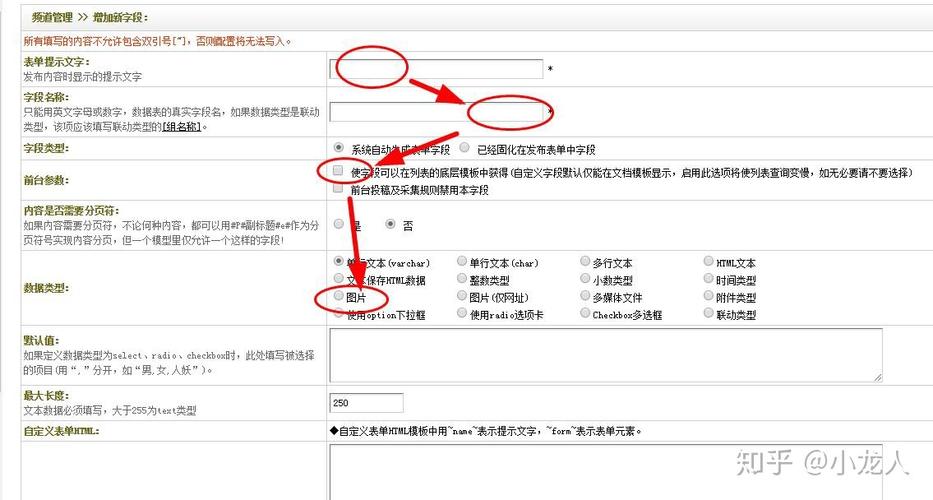The image size is (933, 500).
Task: Click the 自定义表单HTML textarea
Action: pyautogui.click(x=606, y=472)
